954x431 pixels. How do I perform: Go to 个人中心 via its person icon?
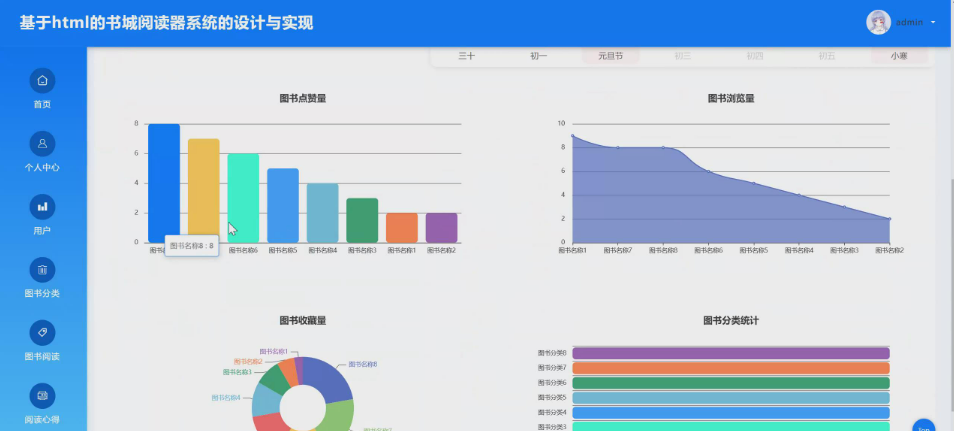[42, 144]
